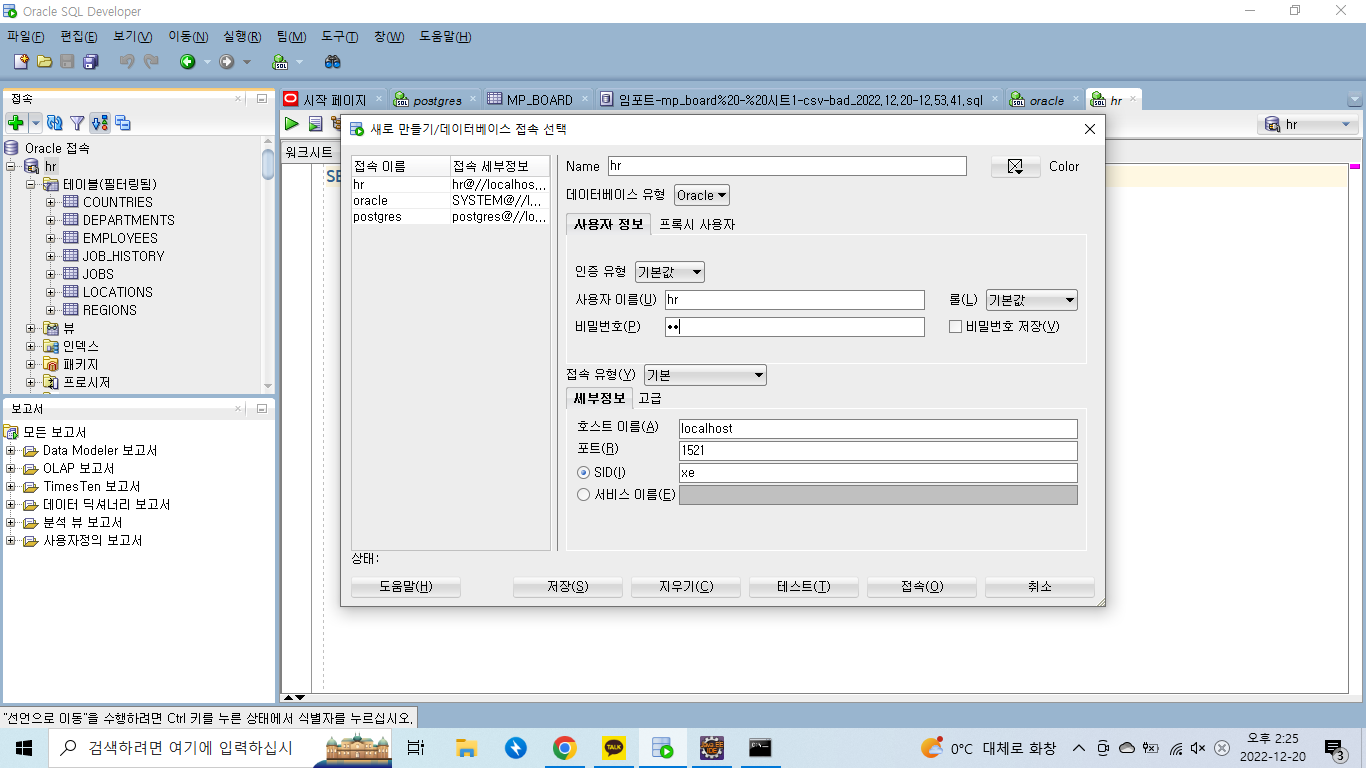Open the role dropdown
Image resolution: width=1366 pixels, height=768 pixels.
1032,300
